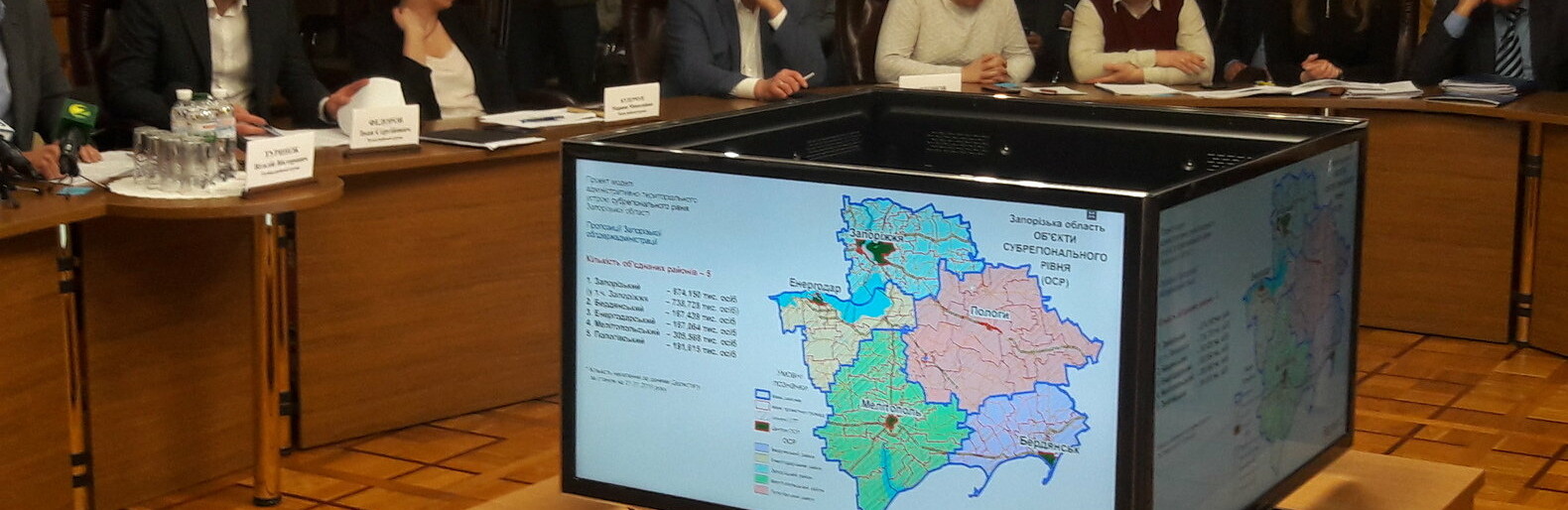Click the ФЕДОРОВ name plate on desk
Viewport: 1568px width, 510px height.
point(384,126)
